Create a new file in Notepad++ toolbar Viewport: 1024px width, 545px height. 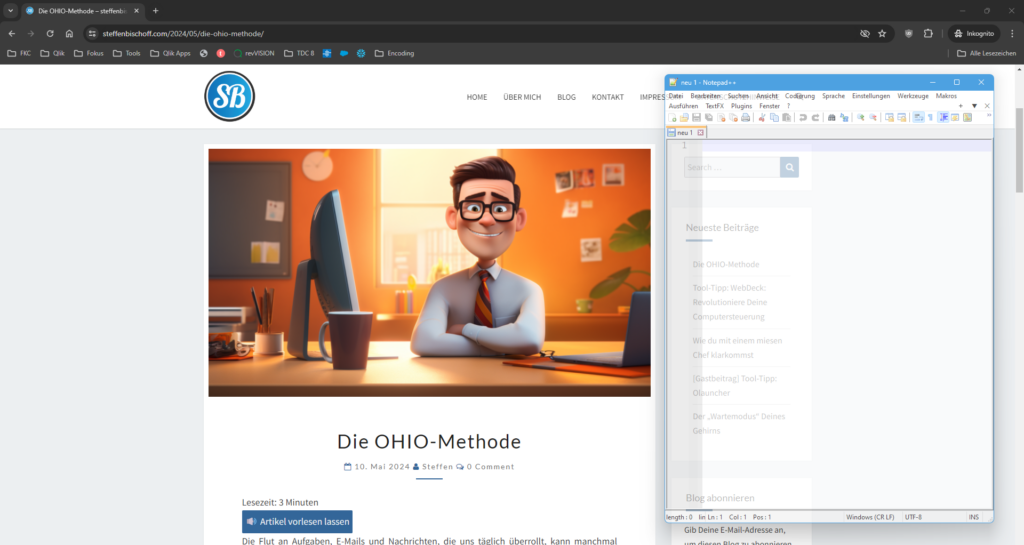[672, 117]
